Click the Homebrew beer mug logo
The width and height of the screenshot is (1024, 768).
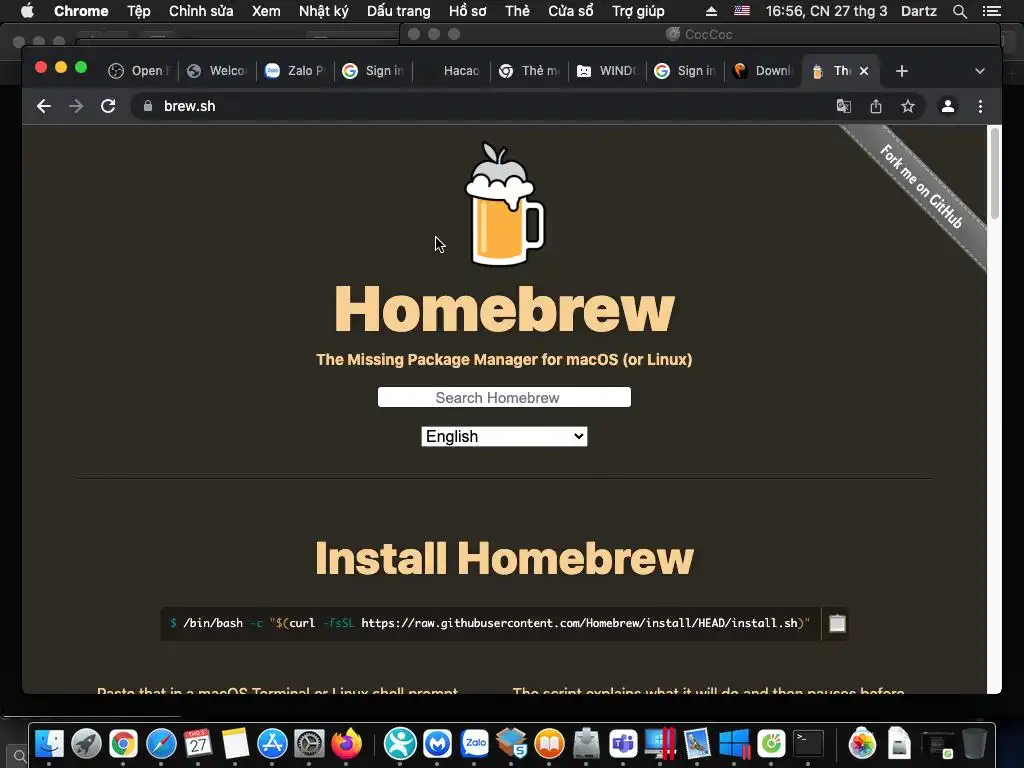[x=504, y=204]
